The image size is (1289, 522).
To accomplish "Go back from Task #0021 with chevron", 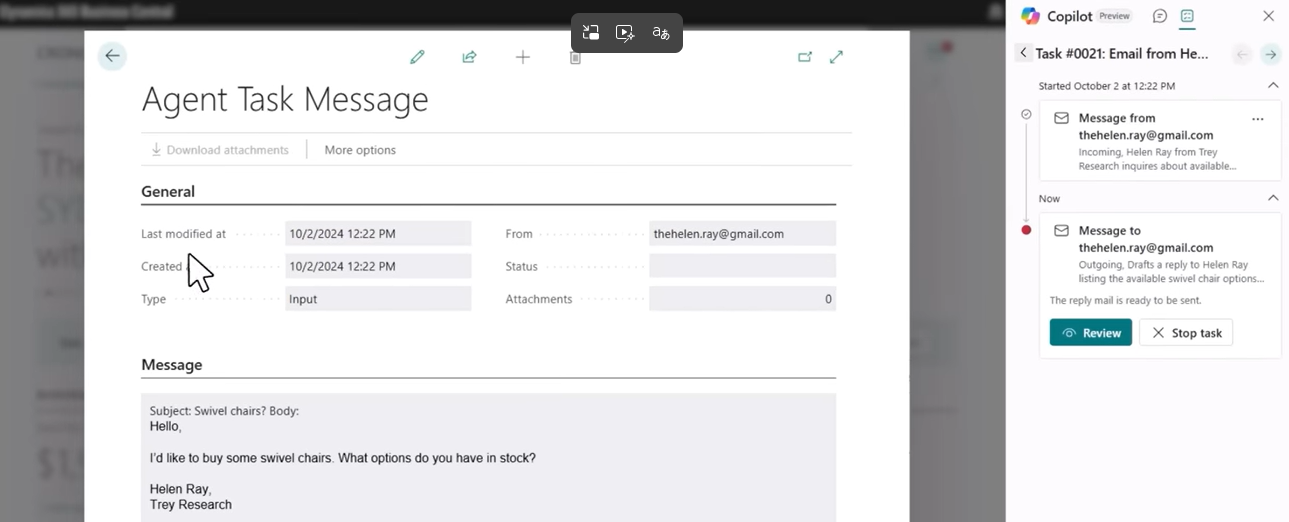I will coord(1023,53).
